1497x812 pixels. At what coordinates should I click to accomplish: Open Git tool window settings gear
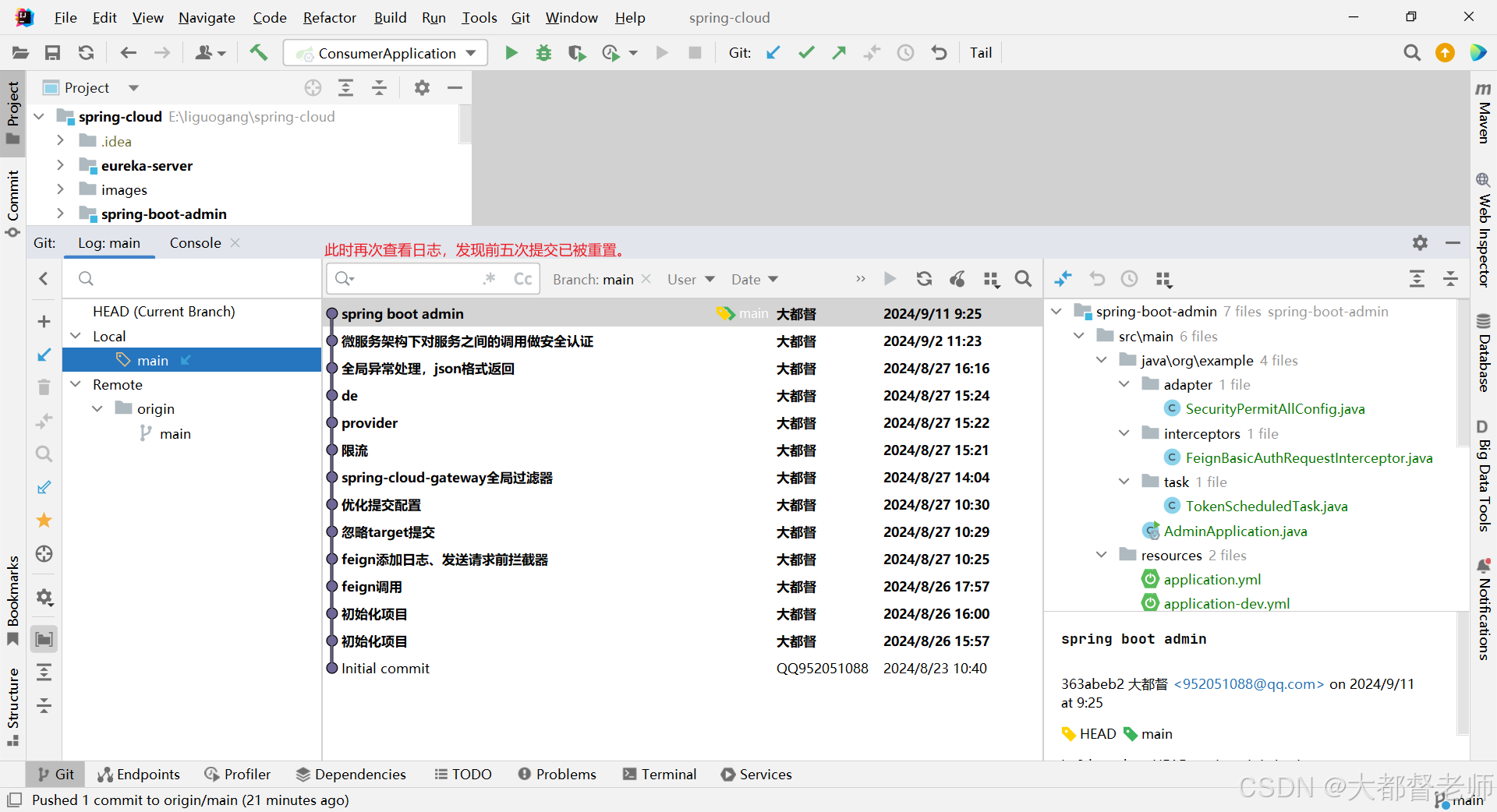[x=1420, y=243]
